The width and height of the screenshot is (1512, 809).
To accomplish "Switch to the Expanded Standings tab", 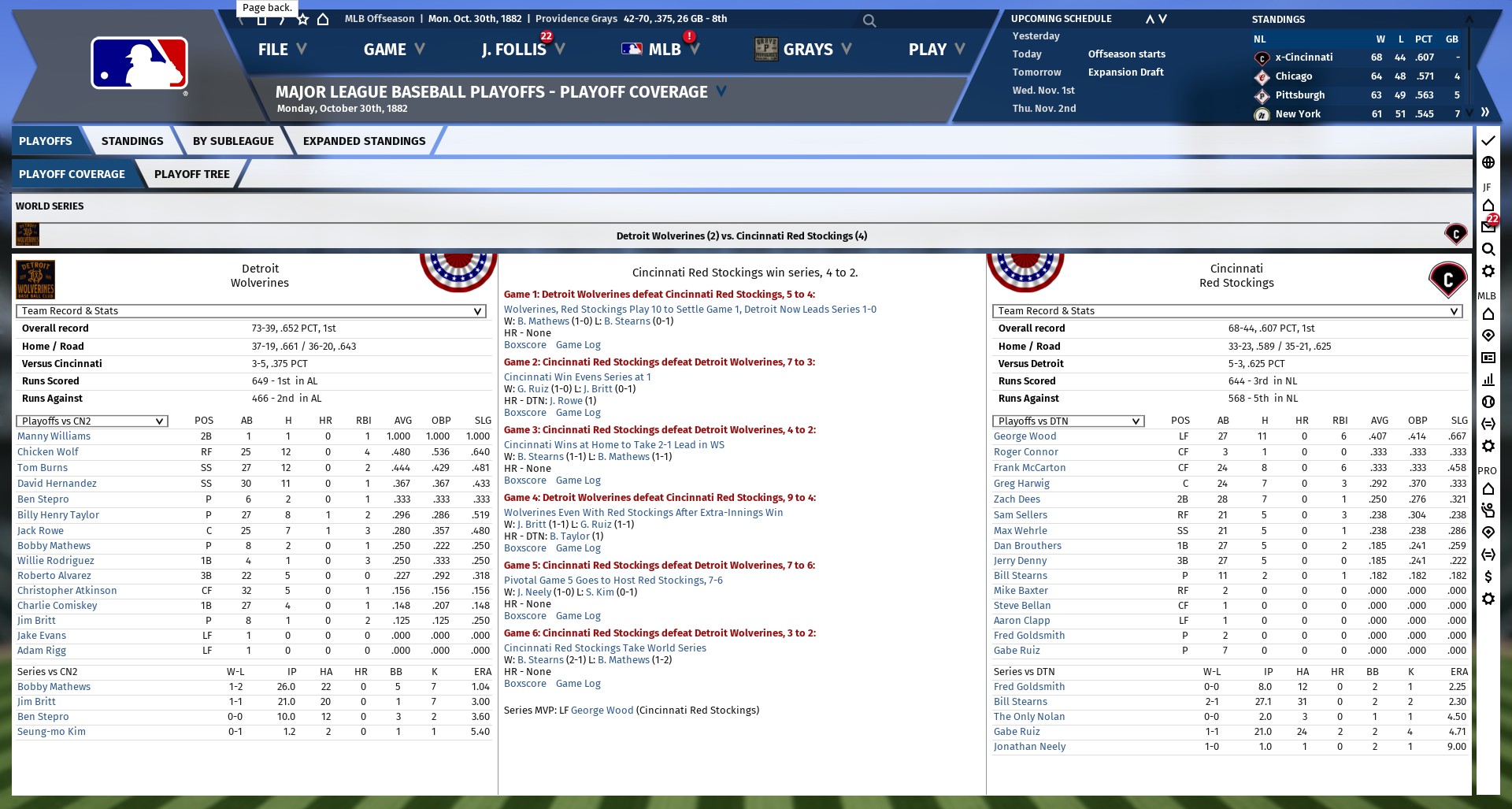I will pyautogui.click(x=364, y=141).
